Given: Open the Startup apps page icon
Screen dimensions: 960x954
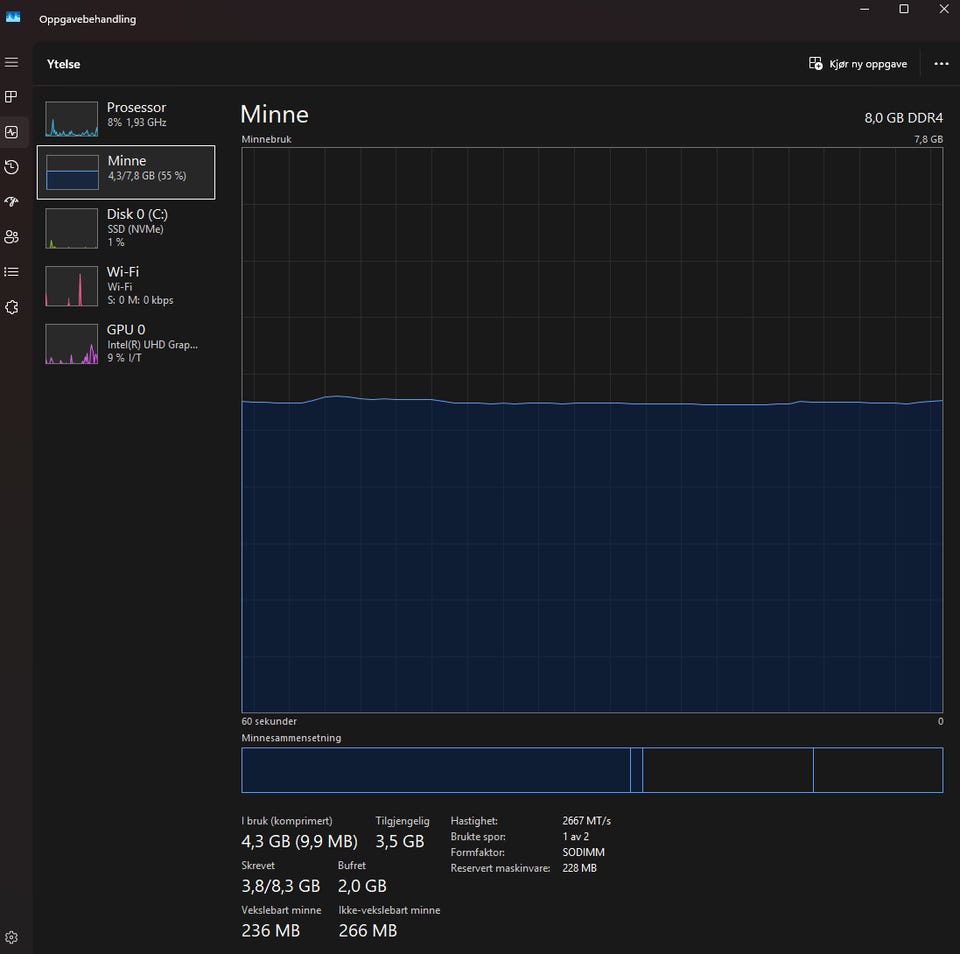Looking at the screenshot, I should coord(12,201).
